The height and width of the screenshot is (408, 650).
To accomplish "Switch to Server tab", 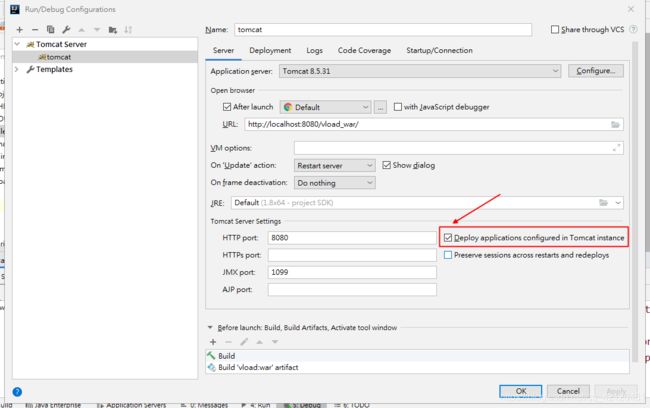I will pos(223,51).
